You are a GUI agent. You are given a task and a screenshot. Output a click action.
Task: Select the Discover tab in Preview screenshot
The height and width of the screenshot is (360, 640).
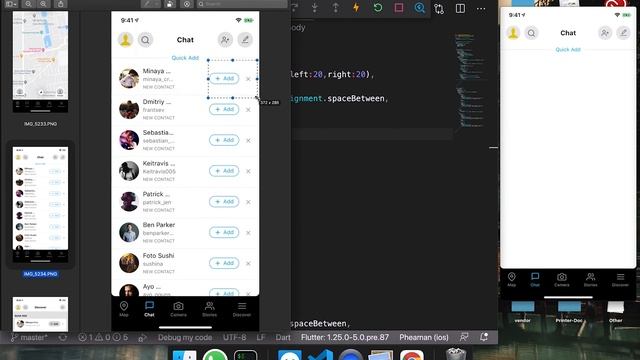tap(242, 309)
